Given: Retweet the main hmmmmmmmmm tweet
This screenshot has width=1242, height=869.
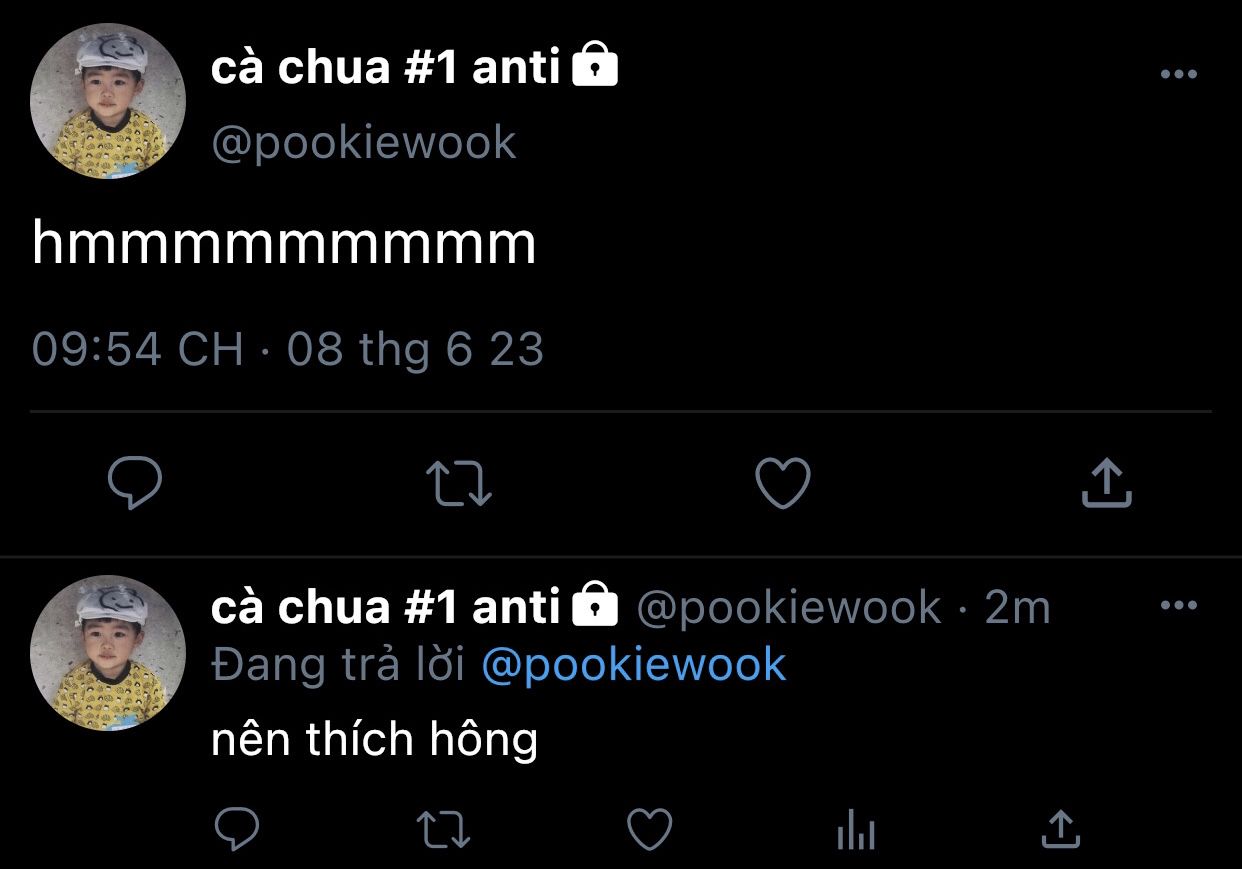Looking at the screenshot, I should (x=459, y=484).
